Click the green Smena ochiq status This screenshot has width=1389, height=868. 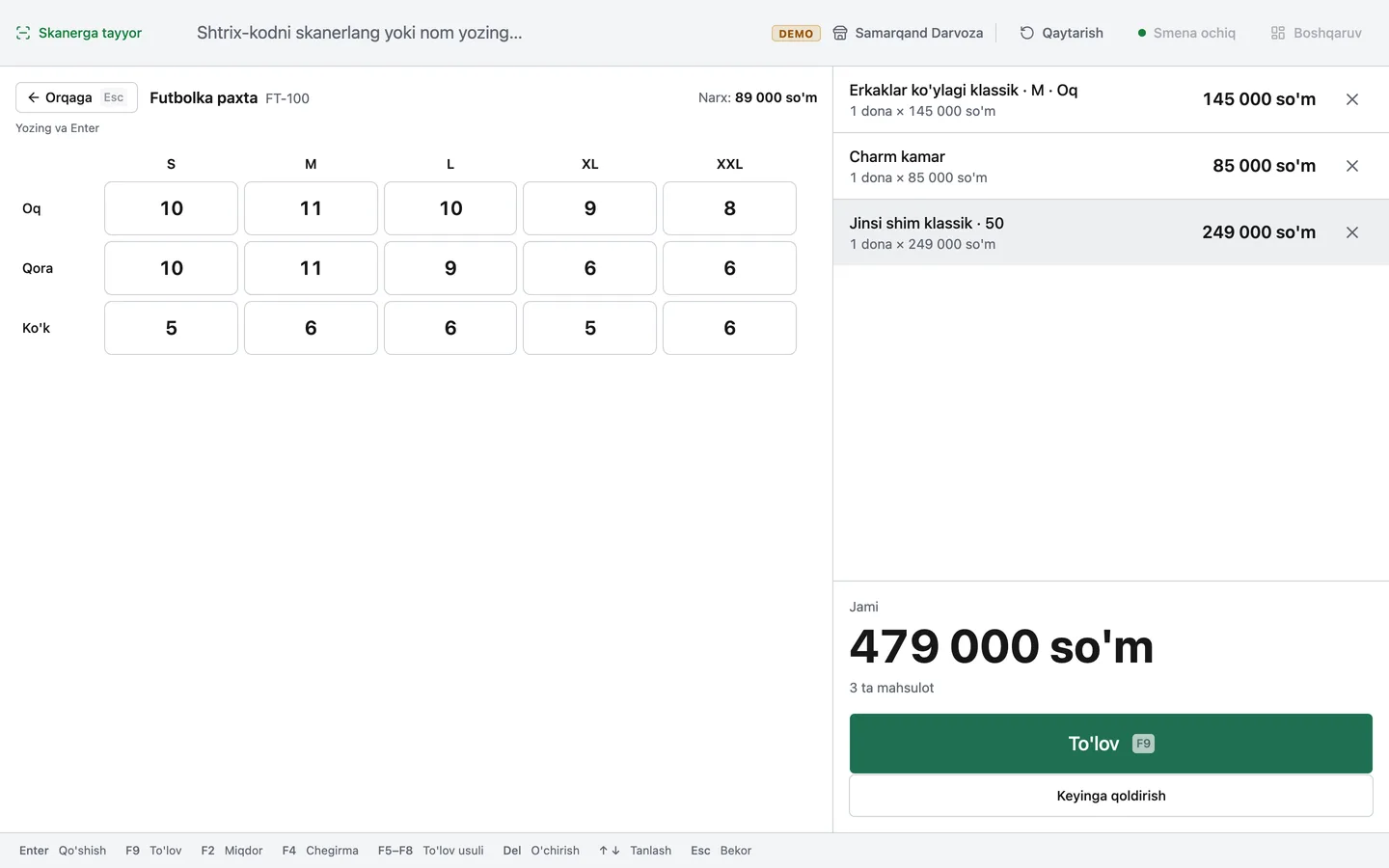1186,33
